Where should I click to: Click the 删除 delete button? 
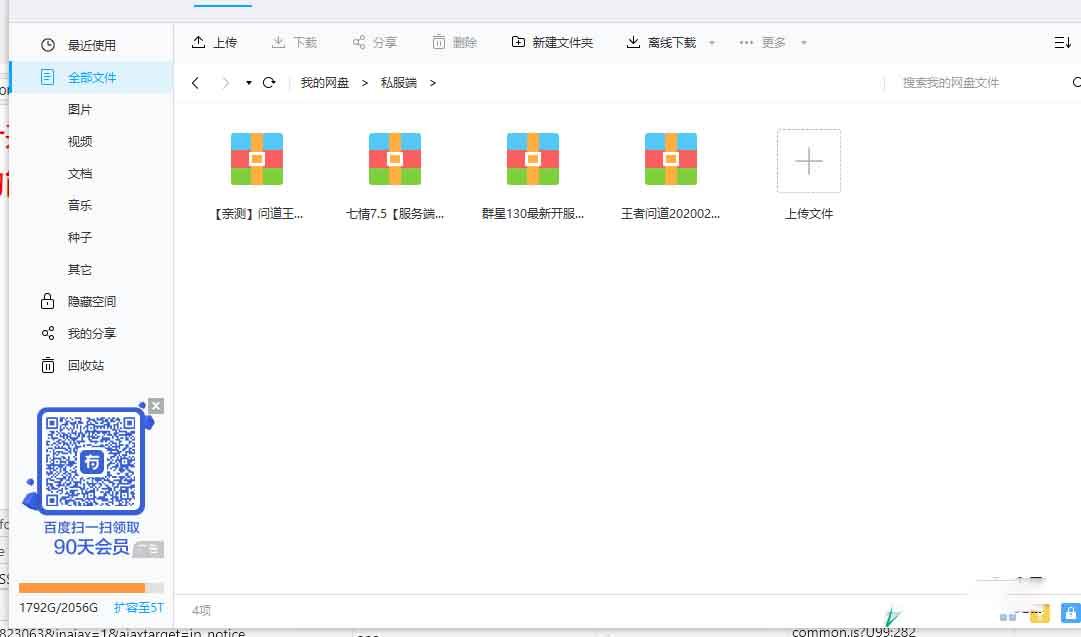point(455,43)
